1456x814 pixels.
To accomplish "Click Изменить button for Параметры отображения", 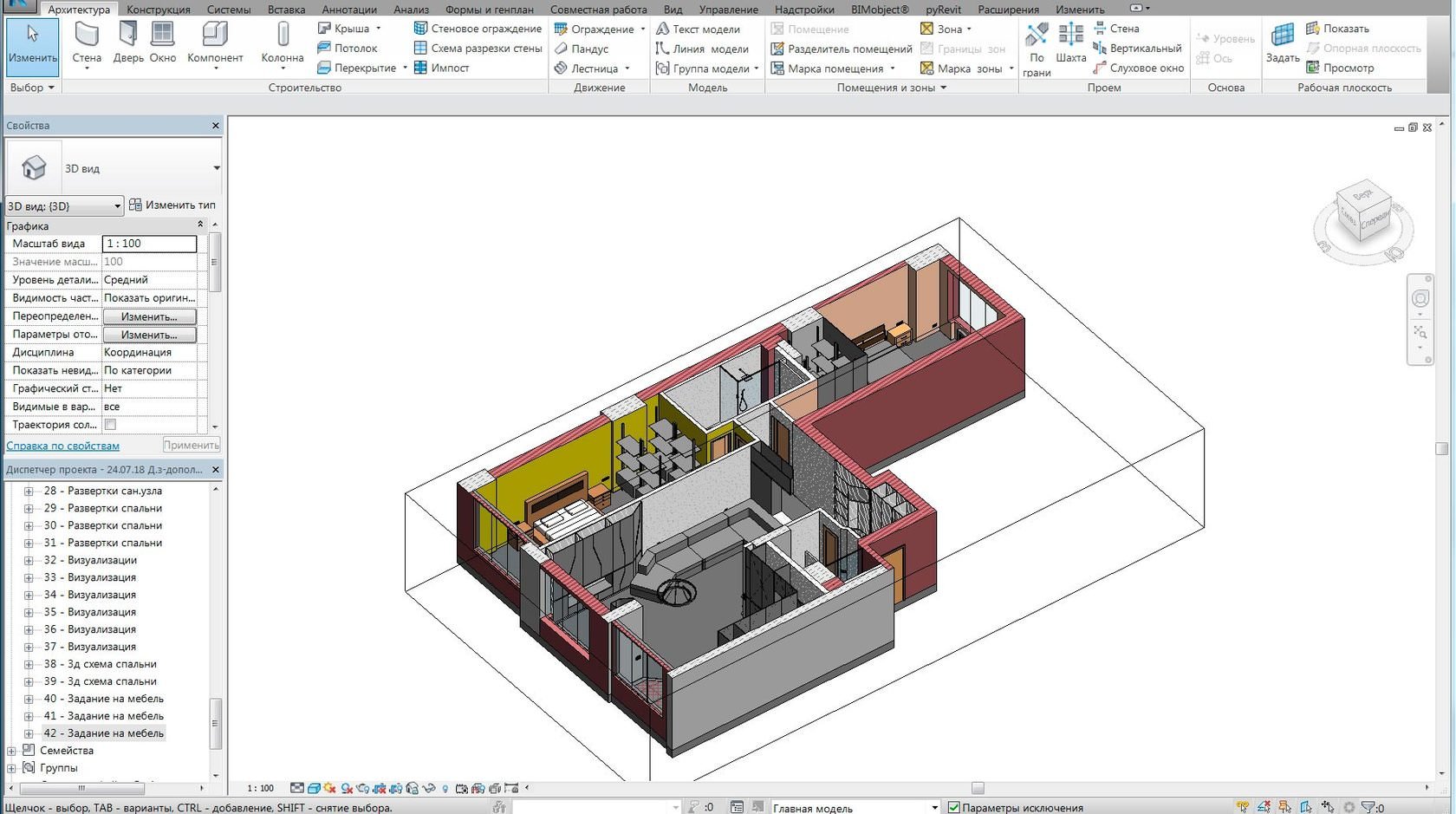I will tap(149, 335).
